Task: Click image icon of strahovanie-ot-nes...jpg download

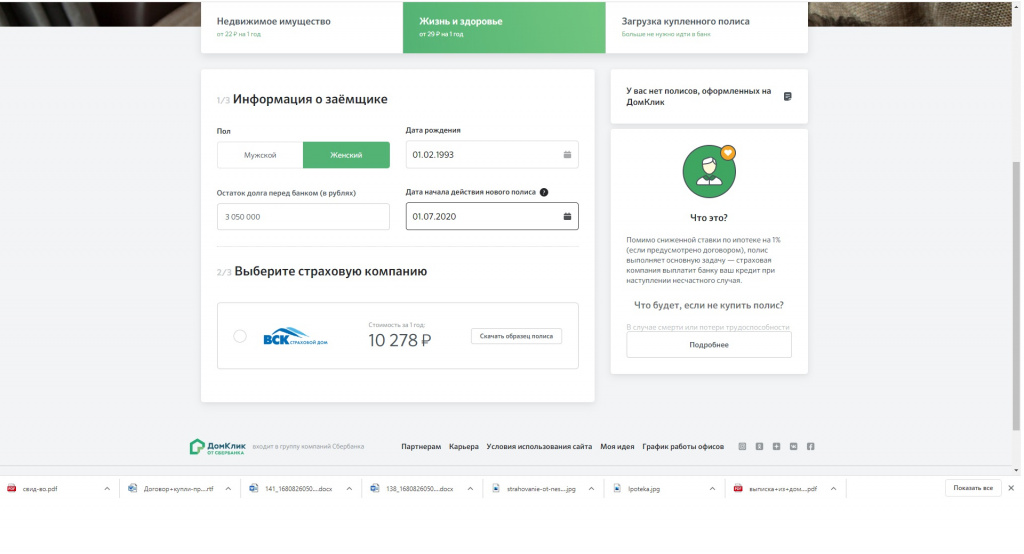Action: [x=496, y=488]
